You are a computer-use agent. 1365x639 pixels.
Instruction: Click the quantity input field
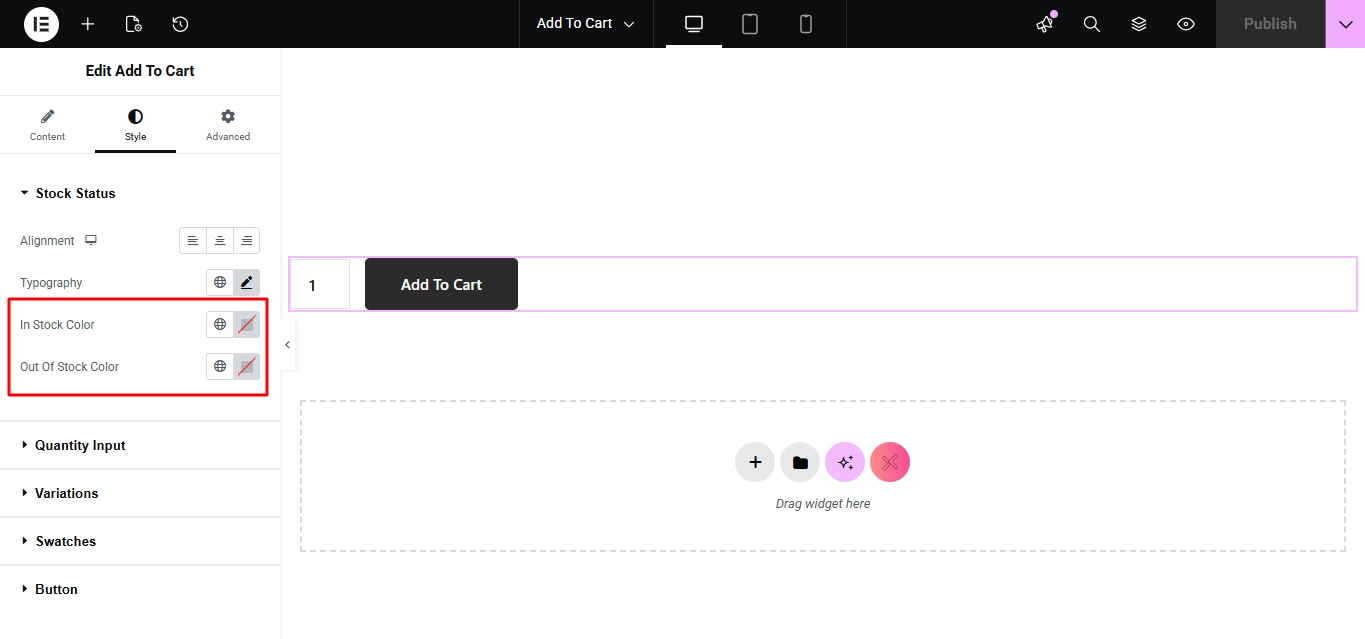320,285
